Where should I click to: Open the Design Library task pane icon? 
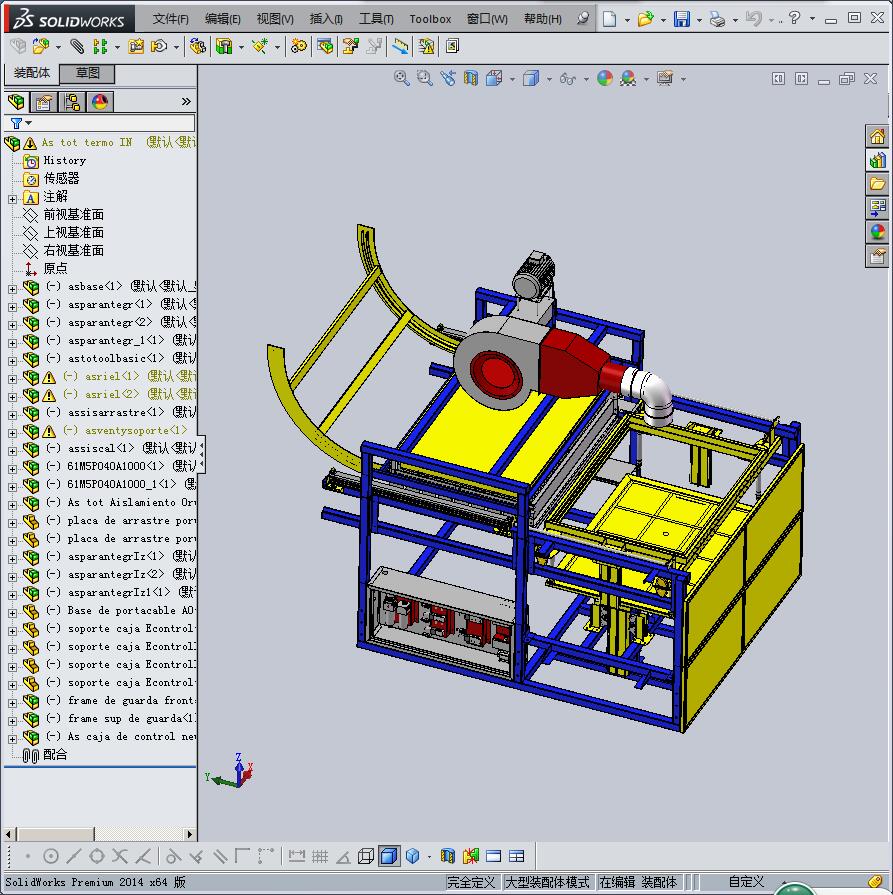point(876,160)
